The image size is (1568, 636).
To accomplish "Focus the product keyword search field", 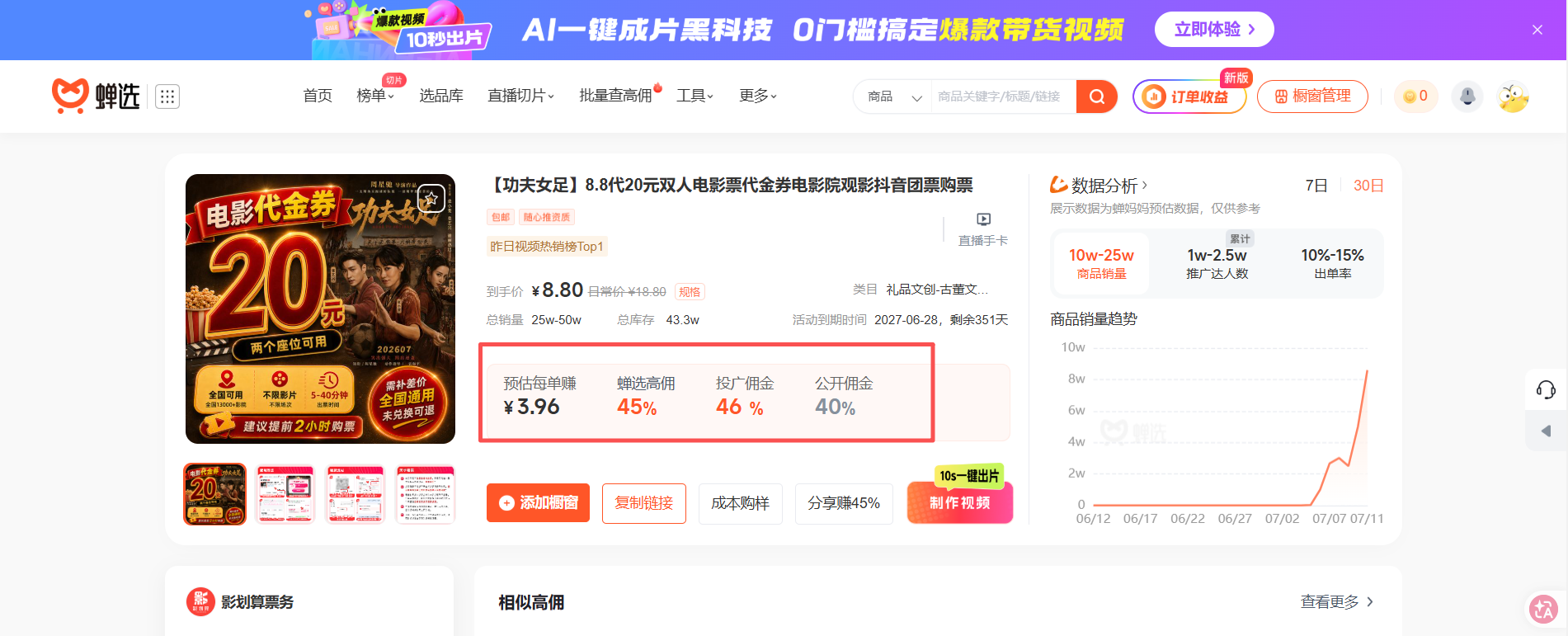I will coord(1004,97).
